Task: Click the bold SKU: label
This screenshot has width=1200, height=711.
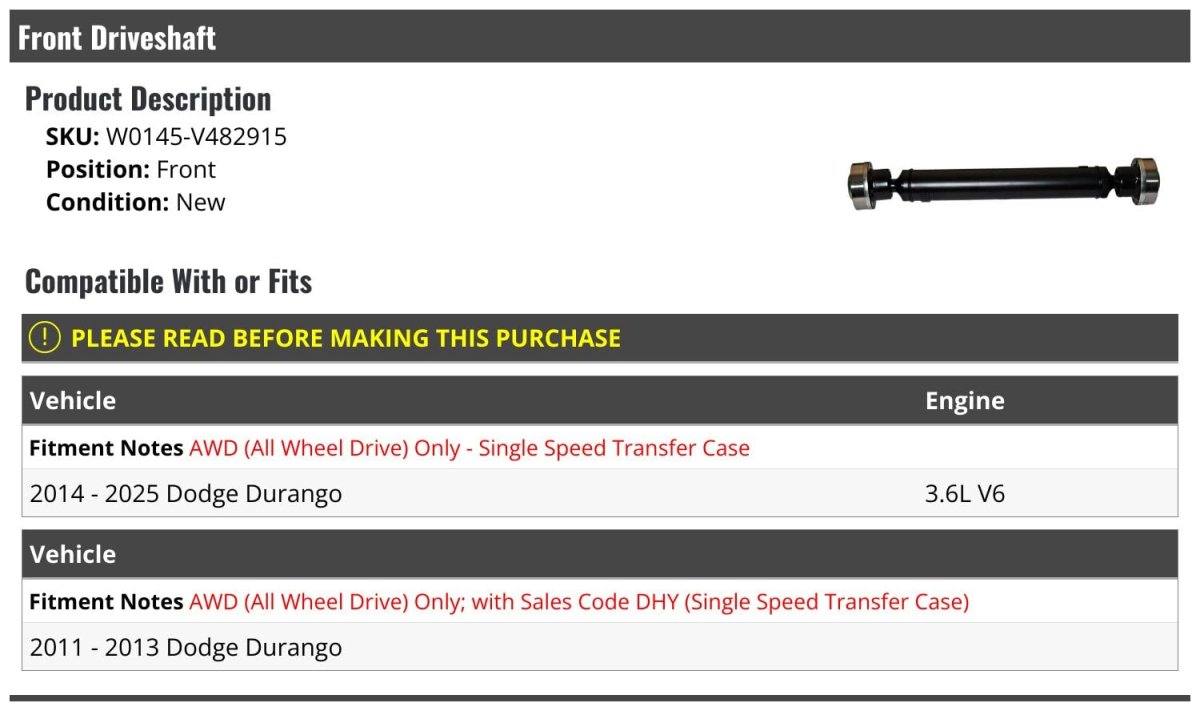Action: (x=72, y=137)
